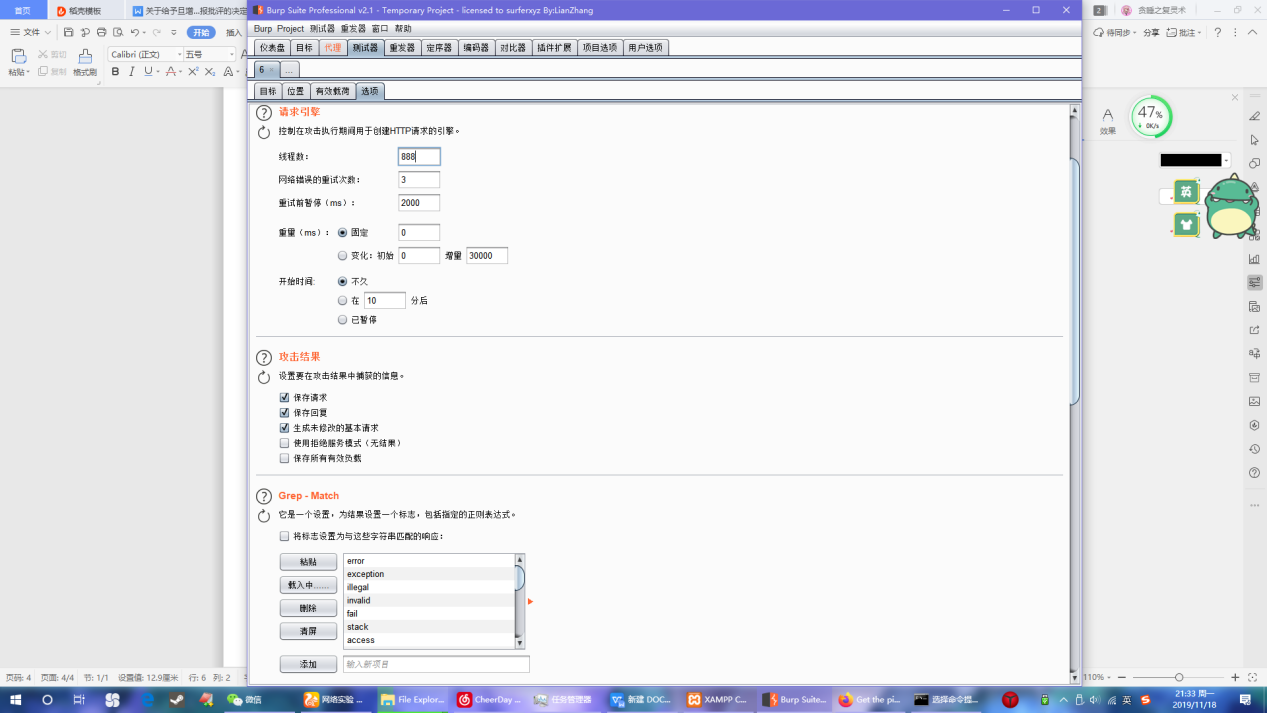Switch to the 重发器 tab
This screenshot has width=1267, height=713.
[x=402, y=47]
